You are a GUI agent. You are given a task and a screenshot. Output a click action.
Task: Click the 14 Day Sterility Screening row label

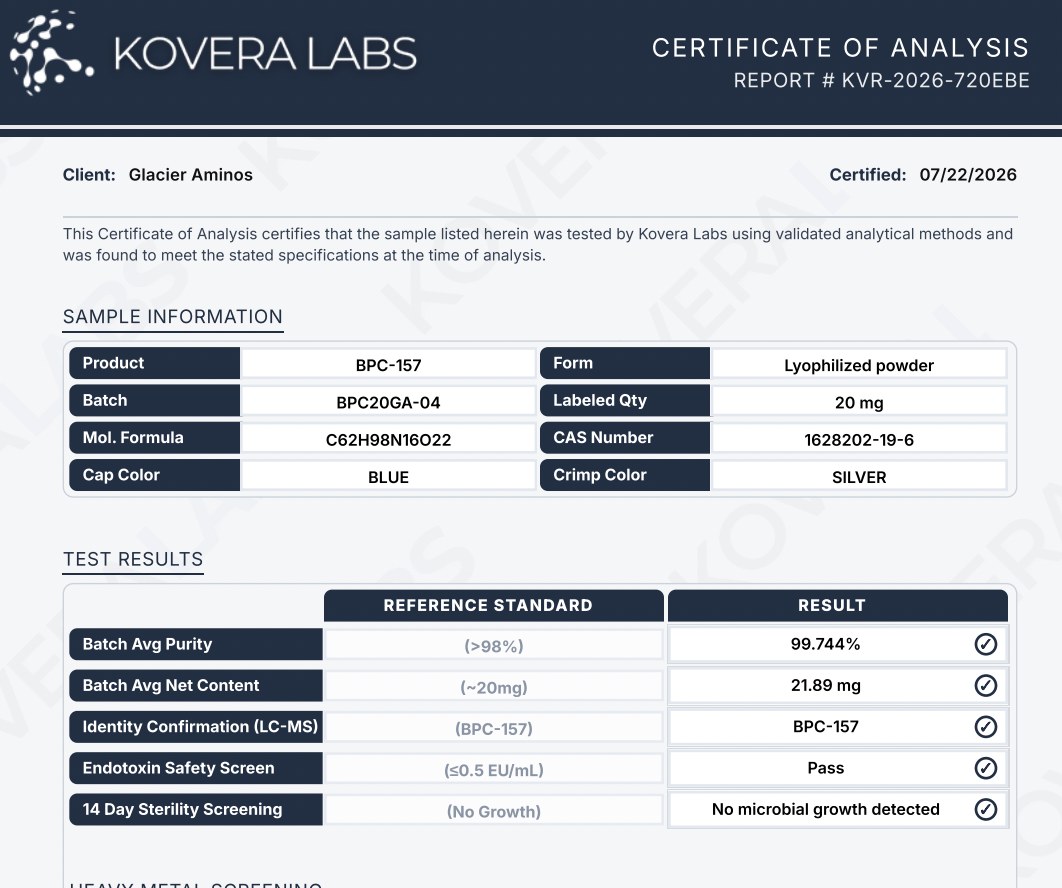(x=196, y=809)
